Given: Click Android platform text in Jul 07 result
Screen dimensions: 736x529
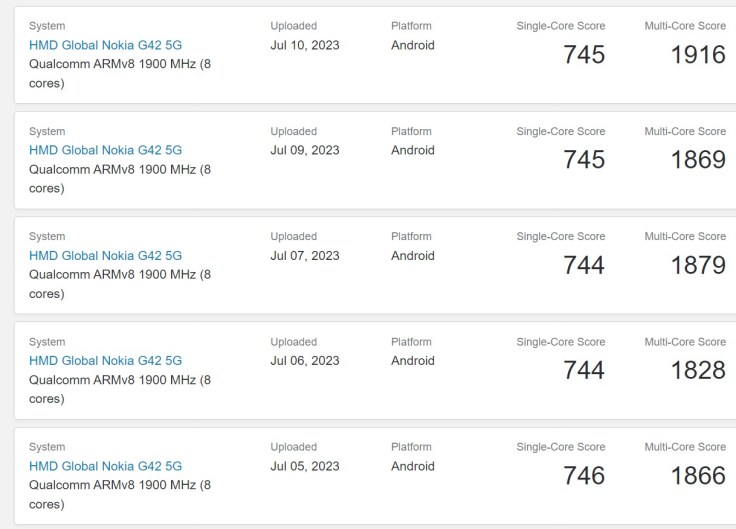Looking at the screenshot, I should click(x=413, y=255).
